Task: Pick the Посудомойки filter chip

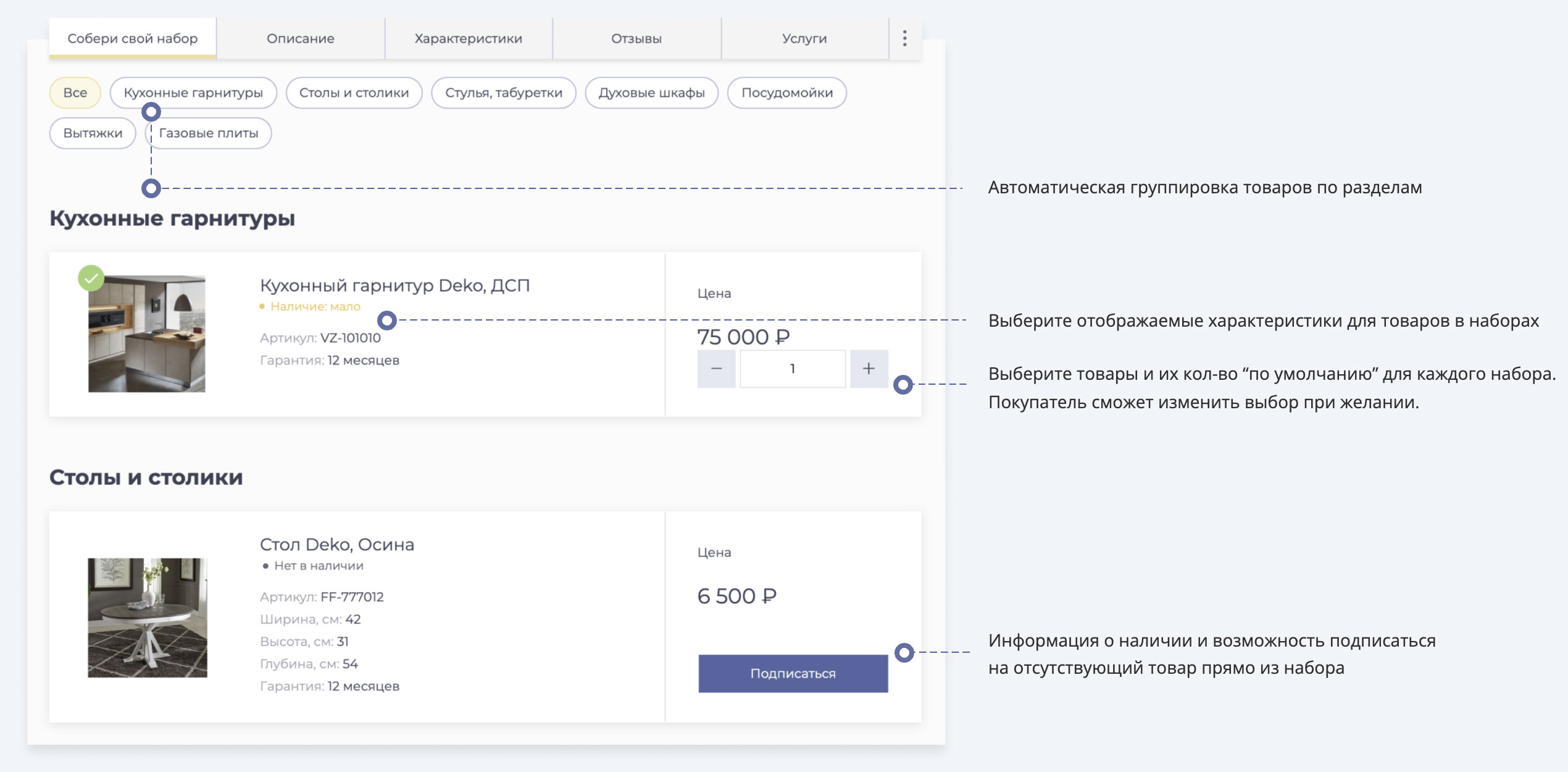Action: [786, 93]
